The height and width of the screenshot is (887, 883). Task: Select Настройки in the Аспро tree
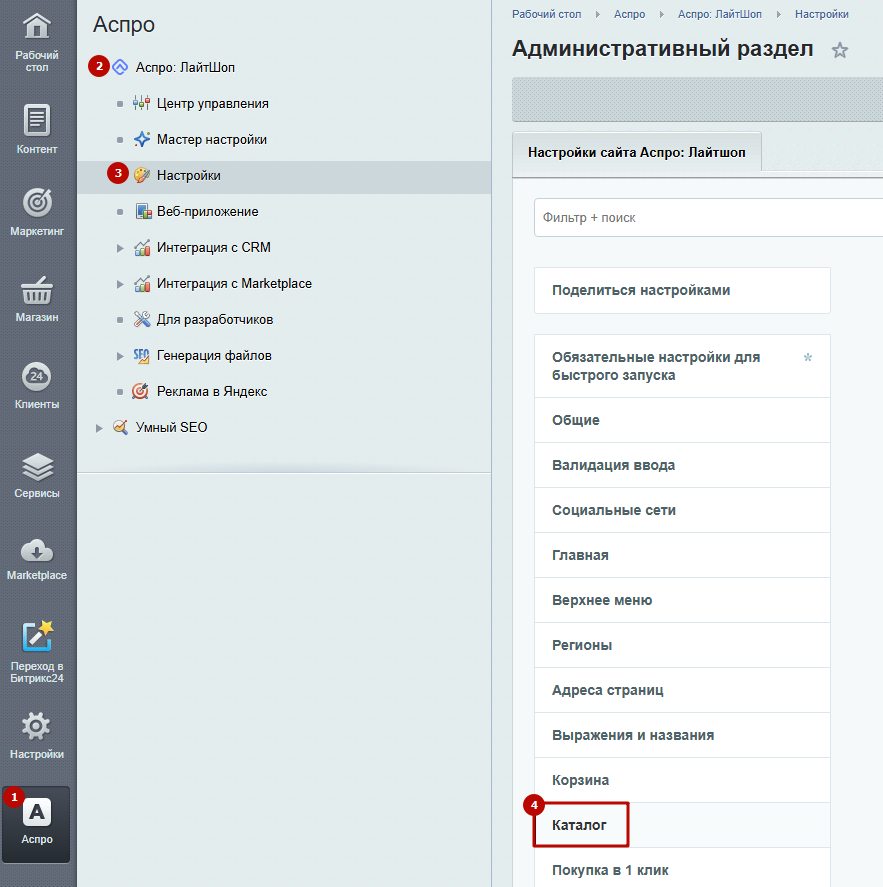188,175
